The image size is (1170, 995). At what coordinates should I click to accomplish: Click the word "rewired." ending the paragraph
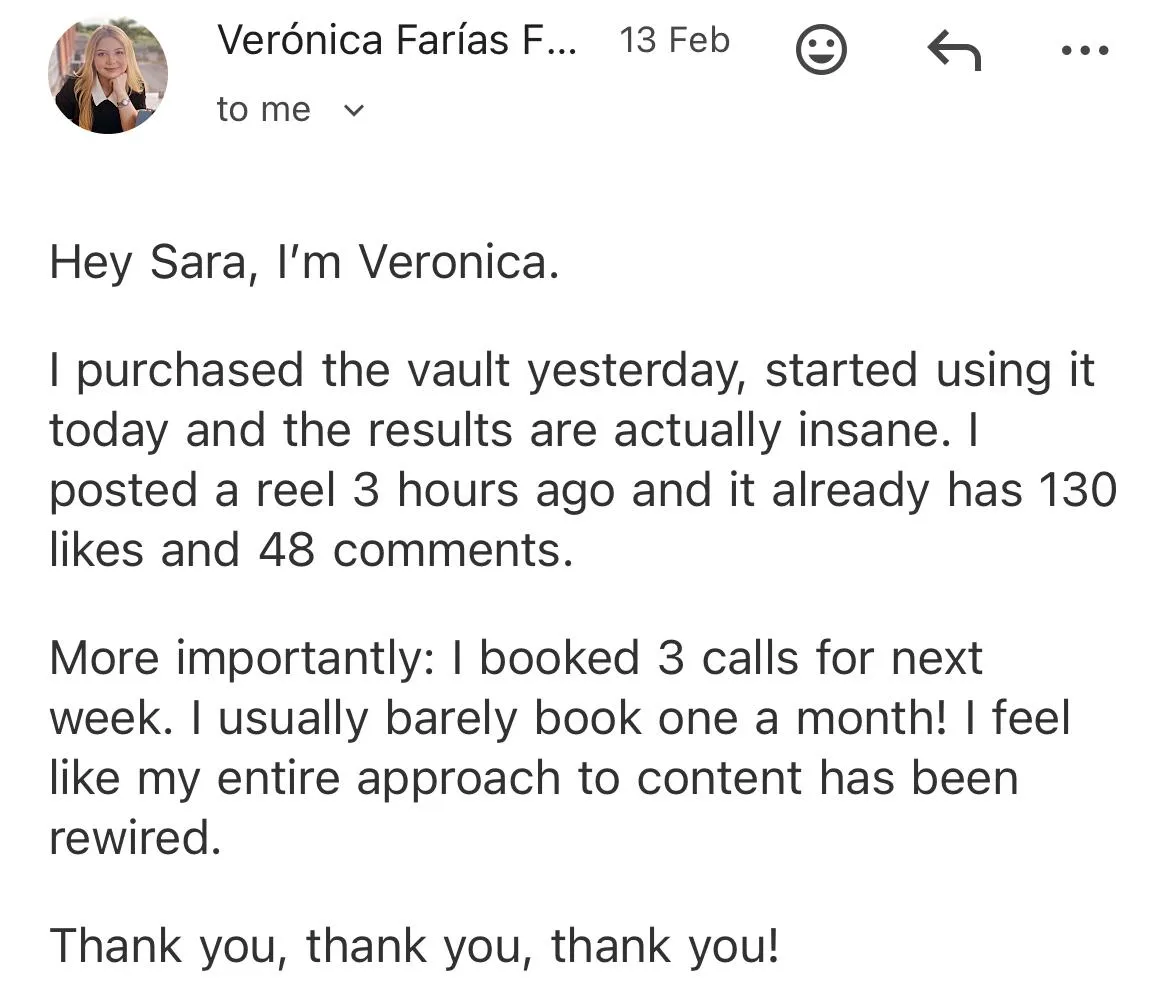134,838
